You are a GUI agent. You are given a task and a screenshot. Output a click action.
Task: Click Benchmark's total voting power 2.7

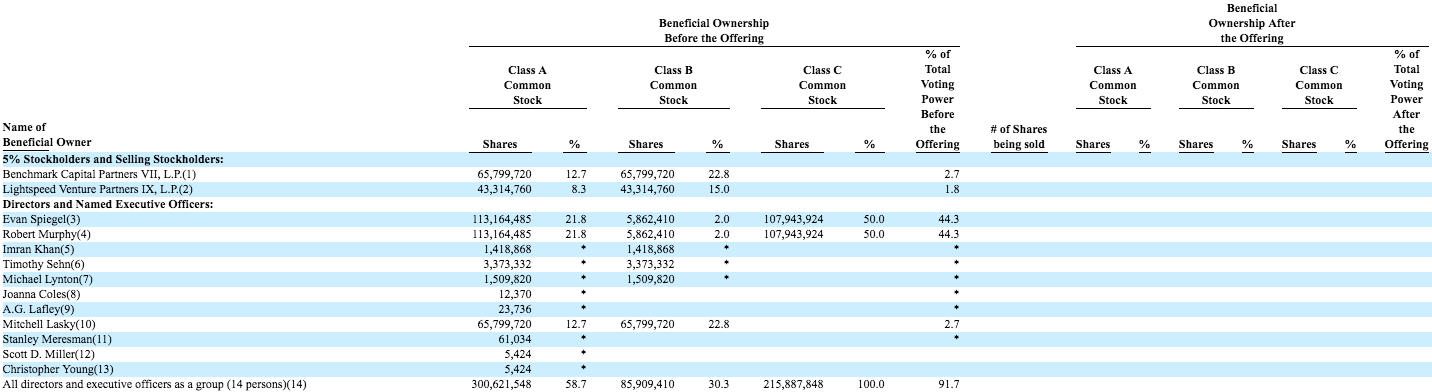pyautogui.click(x=951, y=174)
